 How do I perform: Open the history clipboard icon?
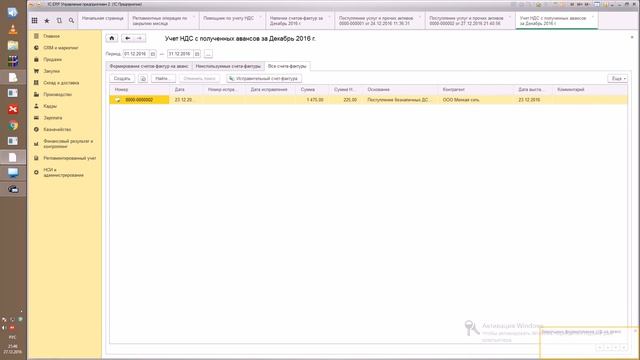pyautogui.click(x=59, y=20)
